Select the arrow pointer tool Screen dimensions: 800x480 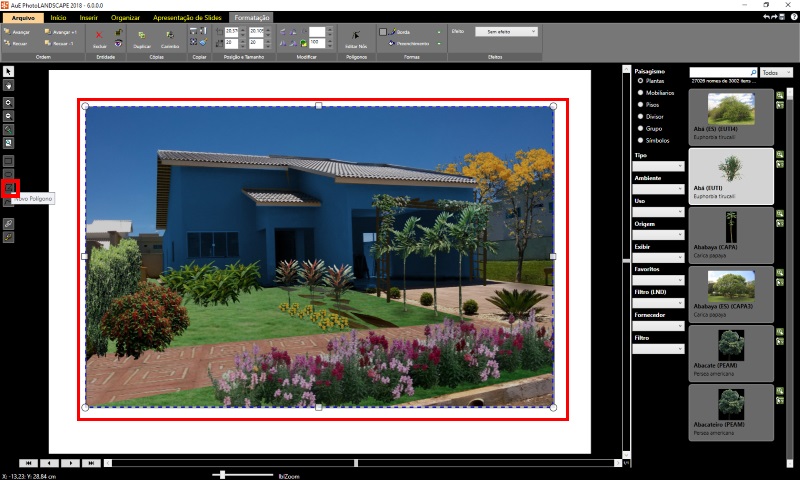click(8, 71)
